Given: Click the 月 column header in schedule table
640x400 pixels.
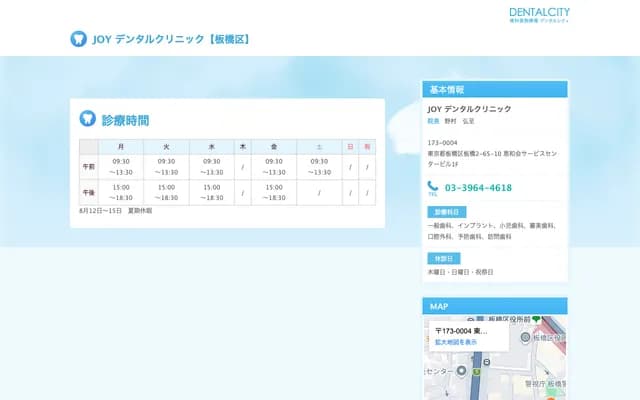Looking at the screenshot, I should 121,147.
